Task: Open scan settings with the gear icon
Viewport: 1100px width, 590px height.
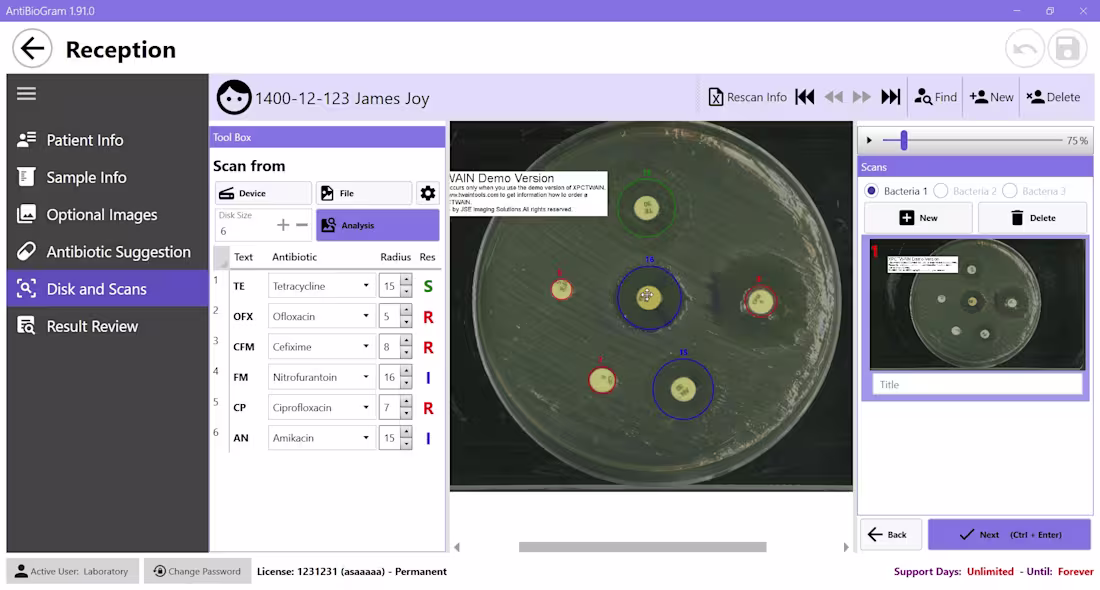Action: tap(428, 192)
